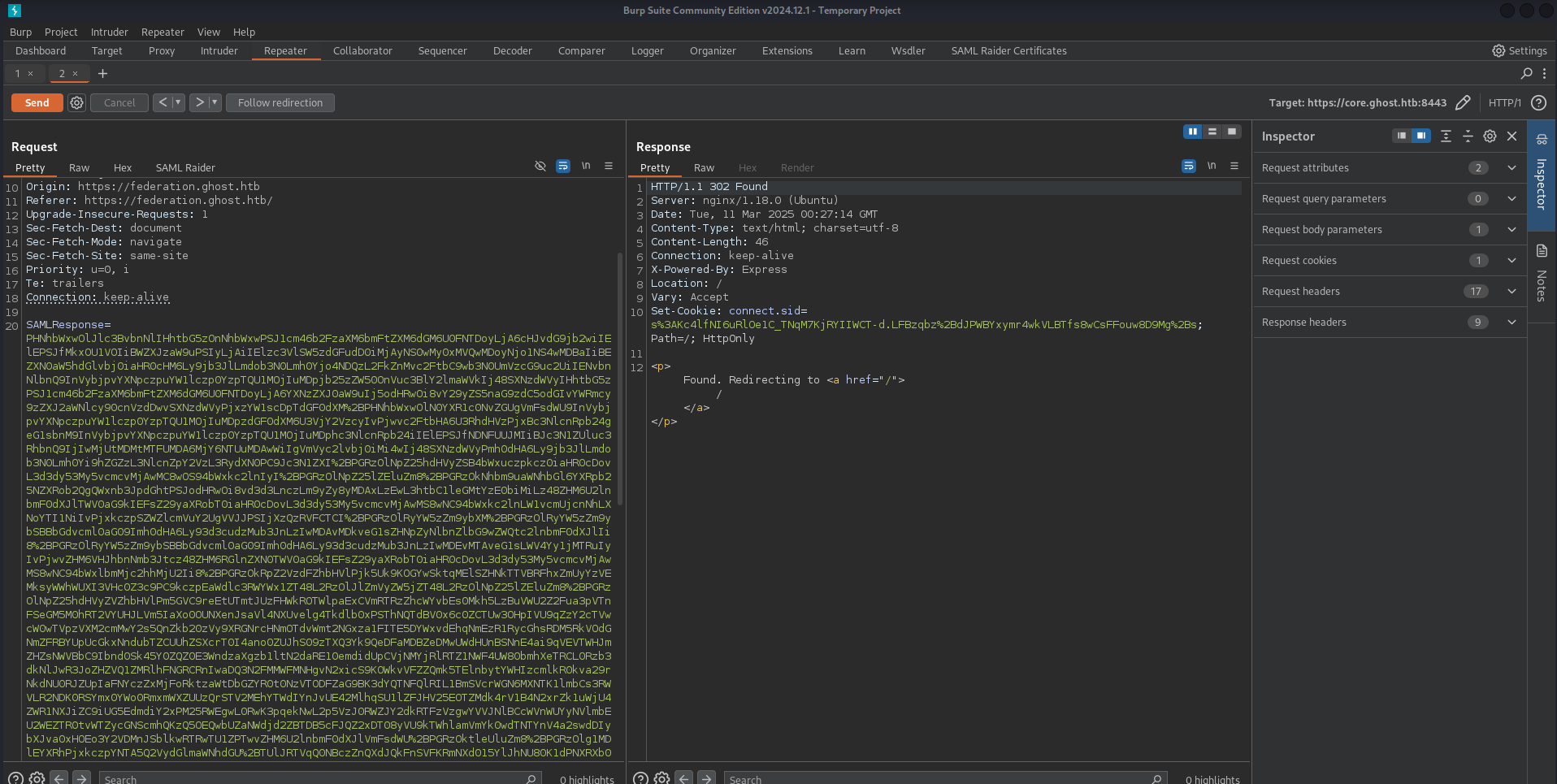Open the Intruder menu in the menu bar
Screen dimensions: 1557x784
click(x=110, y=32)
